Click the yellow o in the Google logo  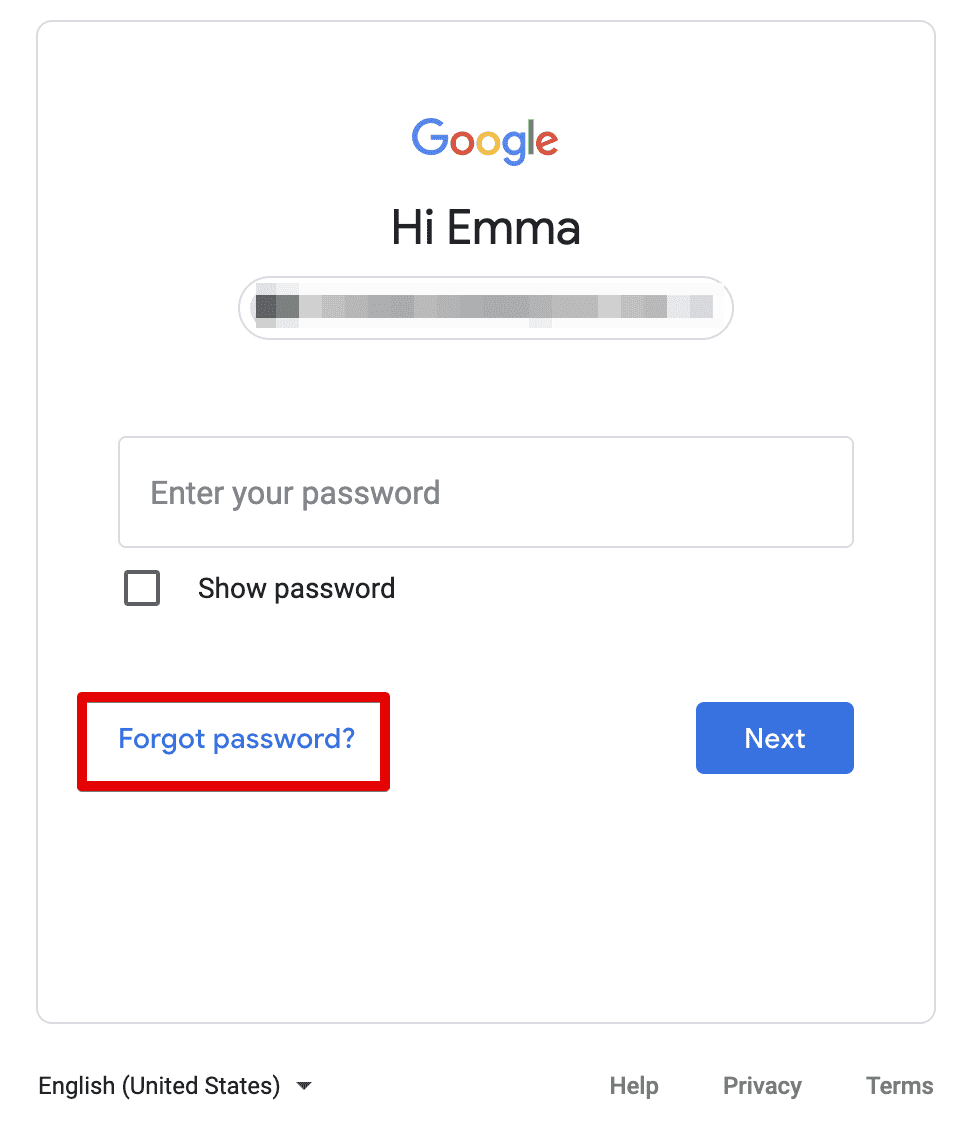click(490, 144)
